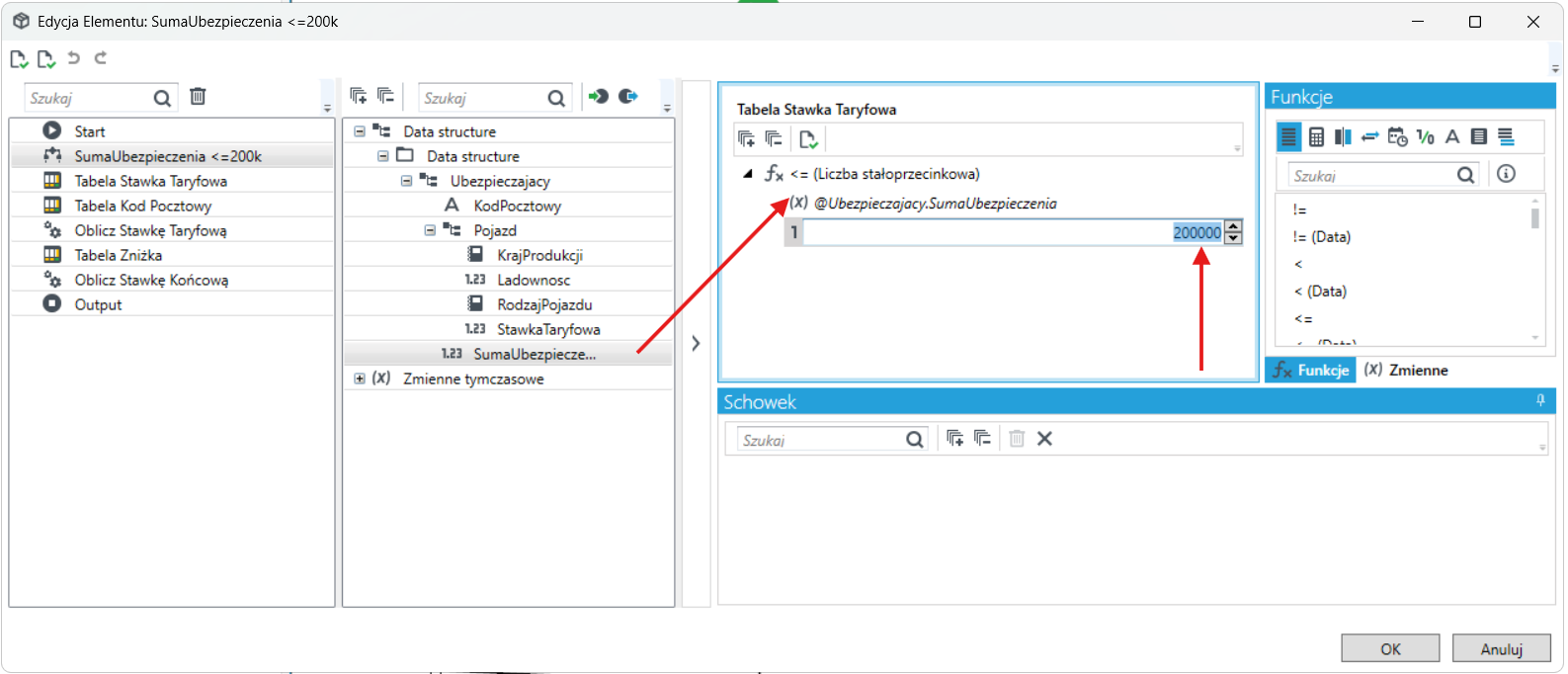The height and width of the screenshot is (674, 1568).
Task: Collapse the root Data structure node
Action: [x=360, y=131]
